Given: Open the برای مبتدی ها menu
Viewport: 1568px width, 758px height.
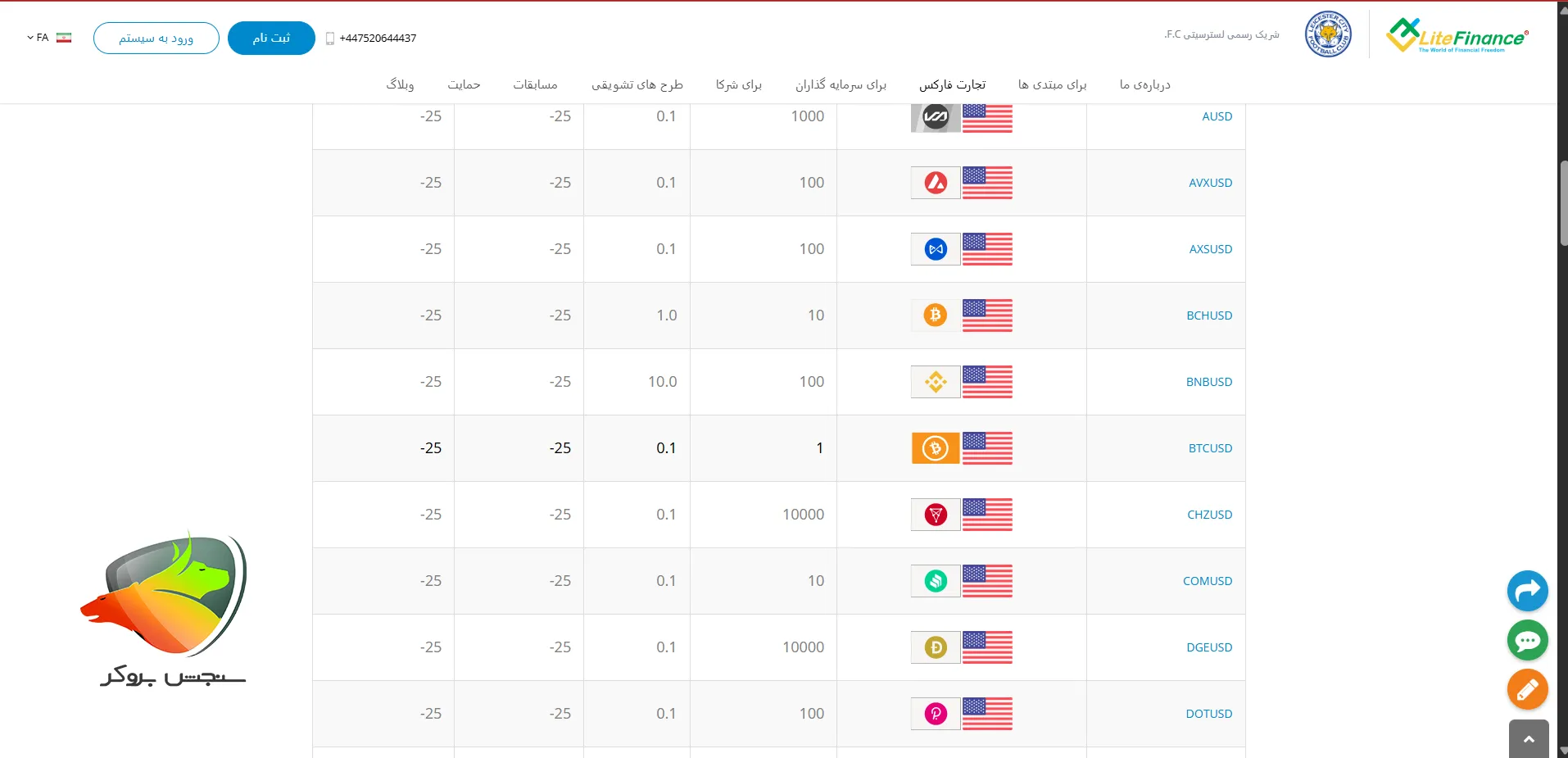Looking at the screenshot, I should (x=1052, y=85).
